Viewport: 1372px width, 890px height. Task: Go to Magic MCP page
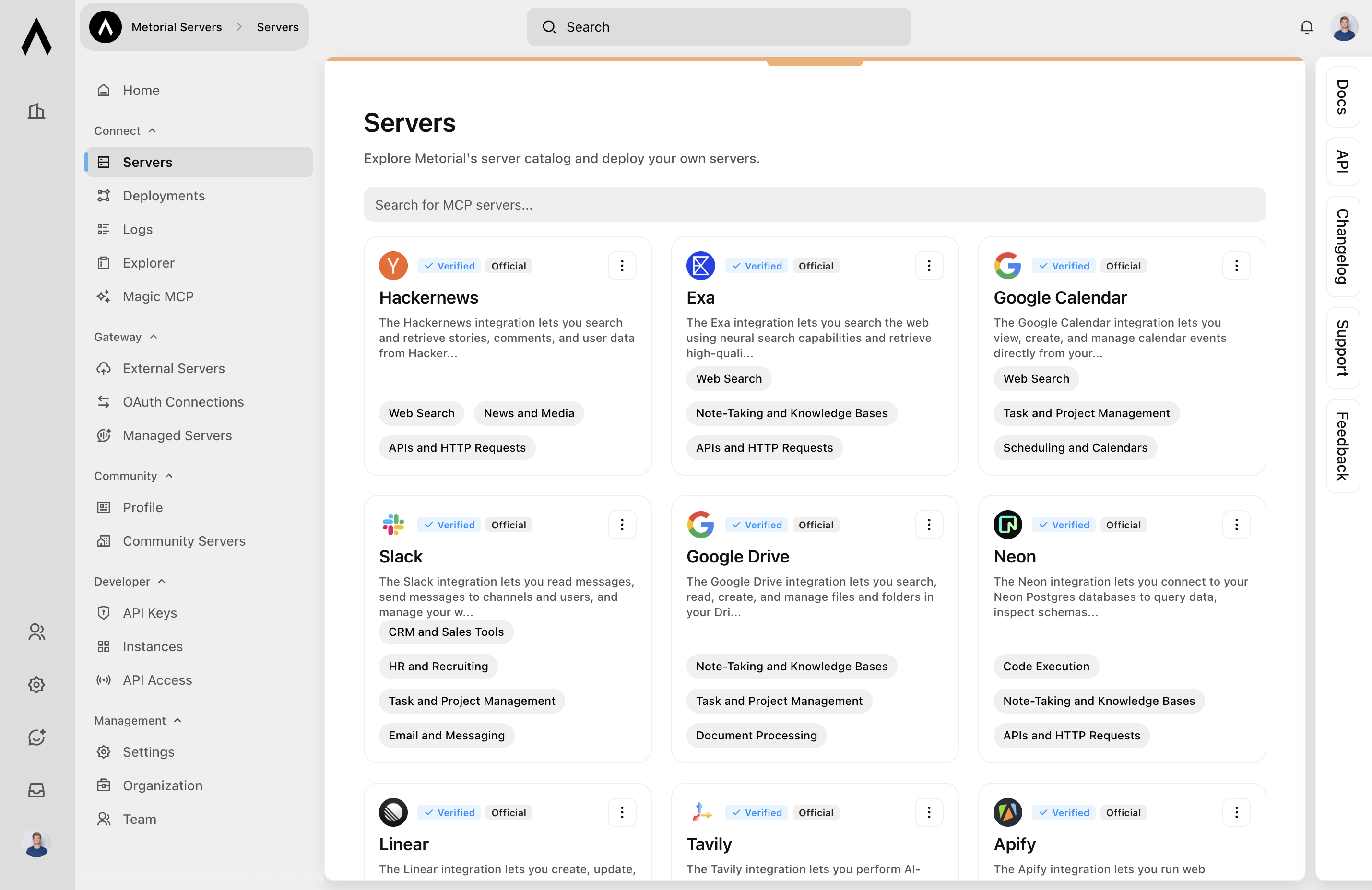(x=158, y=296)
